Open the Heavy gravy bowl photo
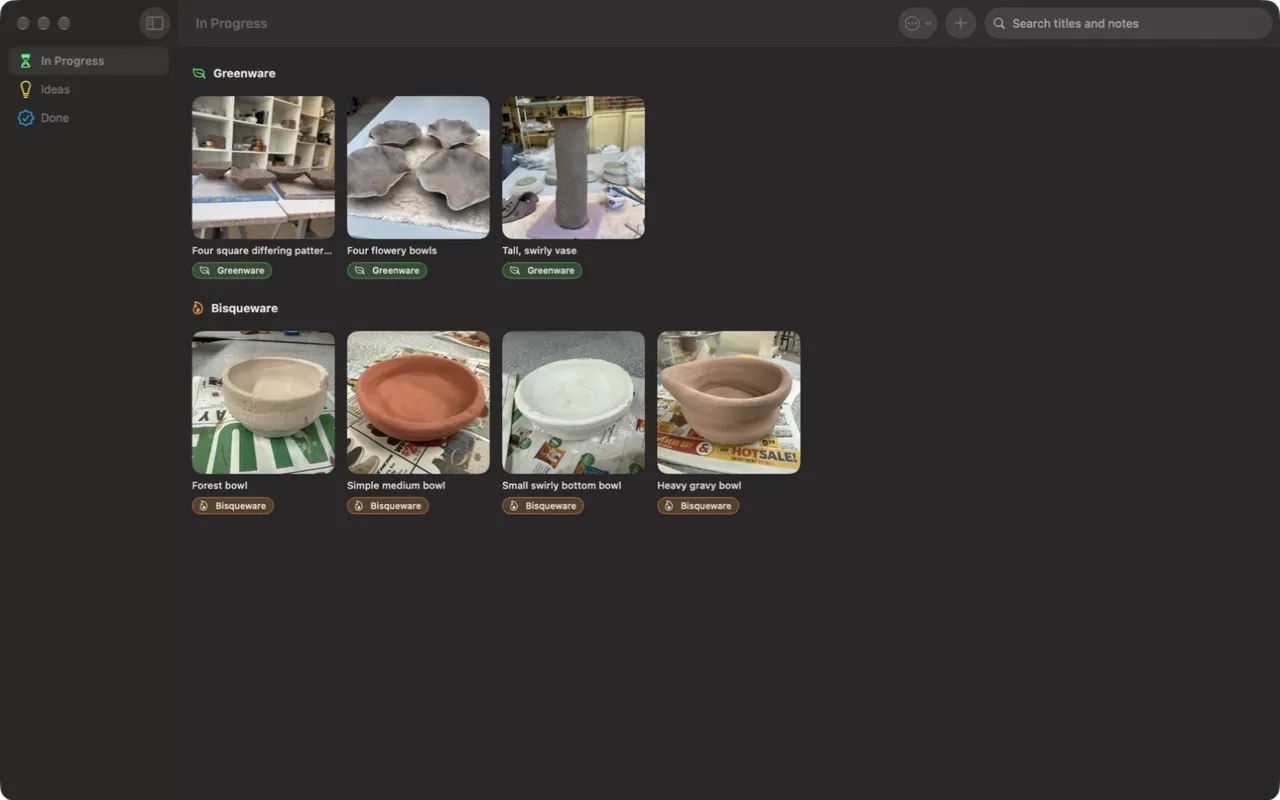Viewport: 1280px width, 800px height. tap(728, 402)
